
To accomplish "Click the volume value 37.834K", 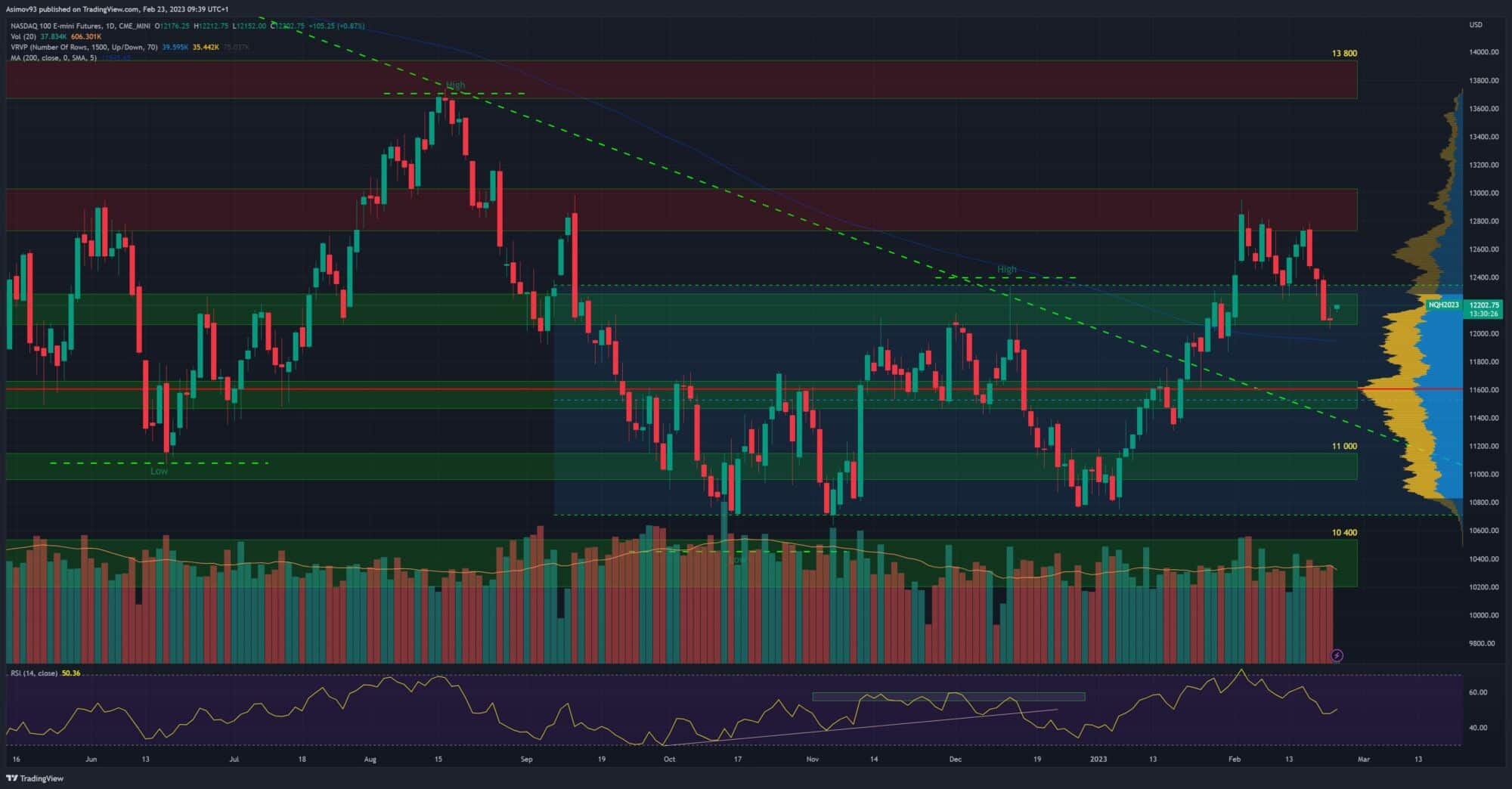I will [54, 36].
